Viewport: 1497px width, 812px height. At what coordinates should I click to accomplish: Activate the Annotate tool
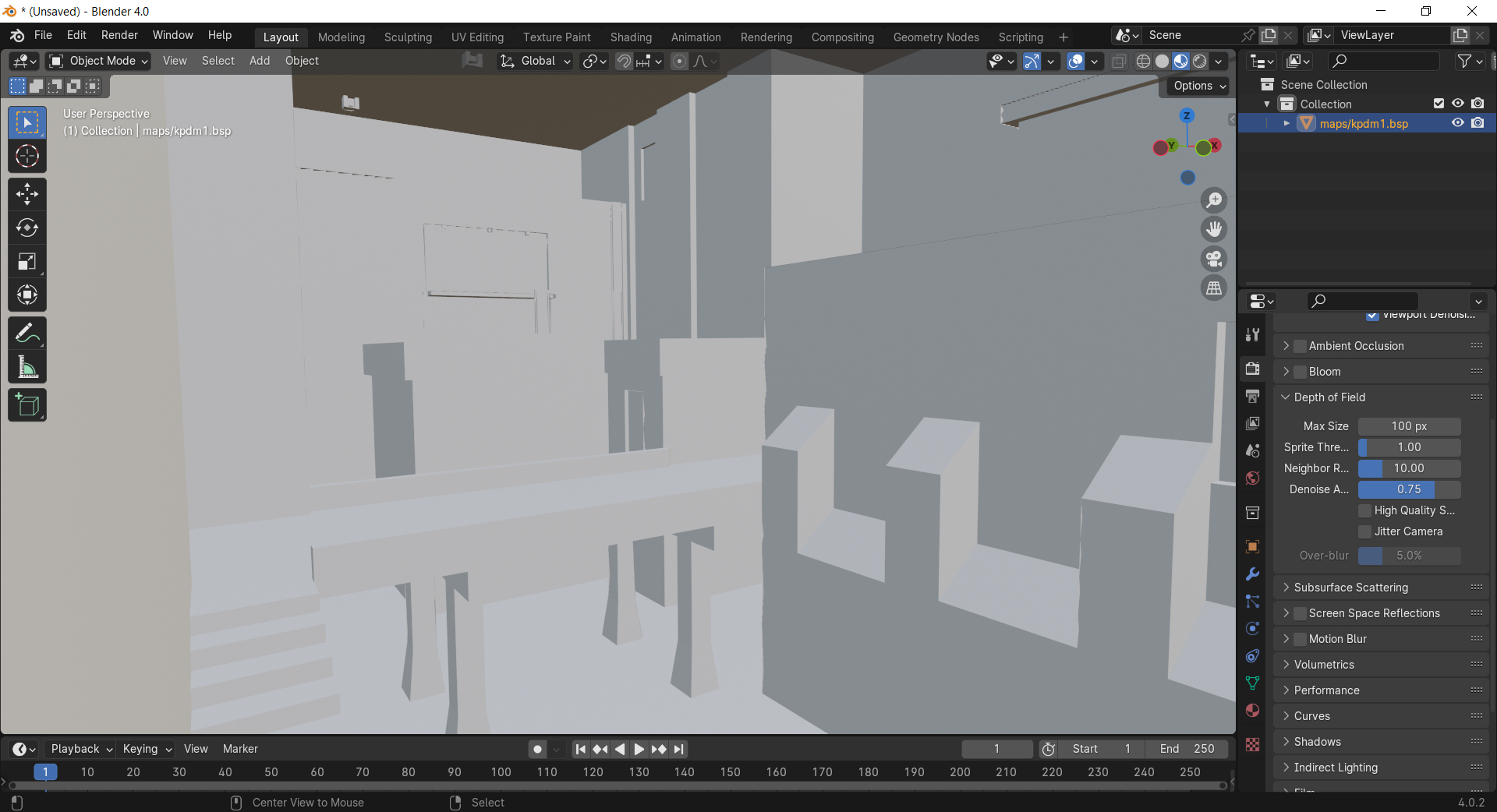pyautogui.click(x=27, y=334)
